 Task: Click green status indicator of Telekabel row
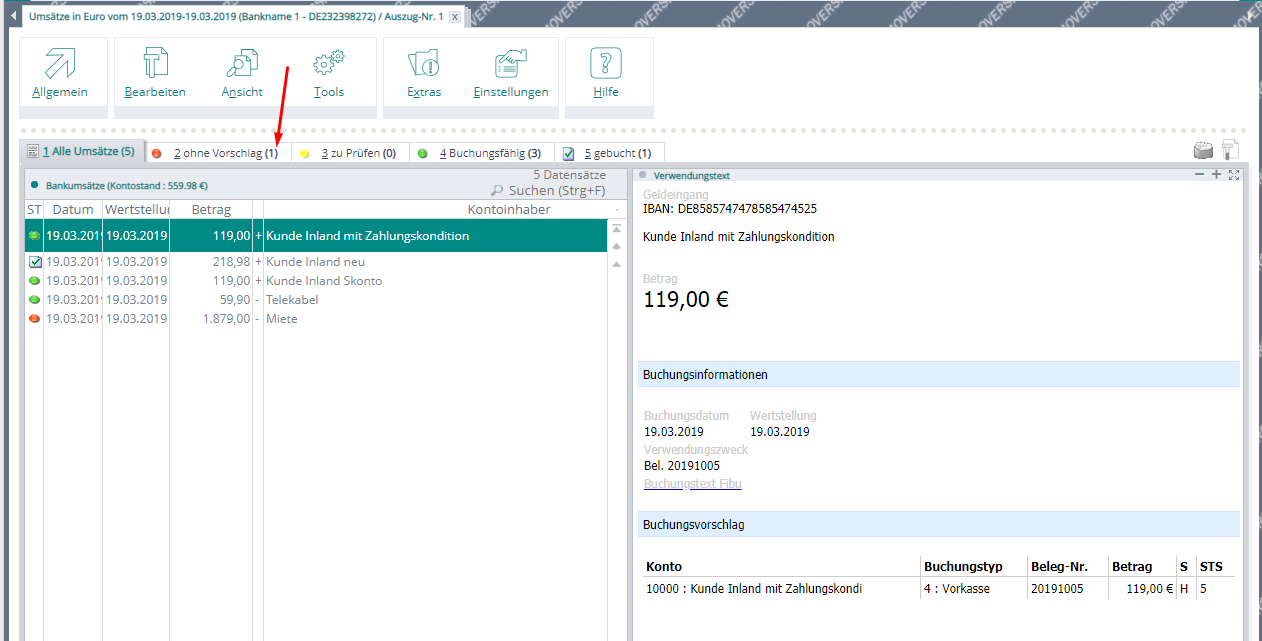coord(35,300)
